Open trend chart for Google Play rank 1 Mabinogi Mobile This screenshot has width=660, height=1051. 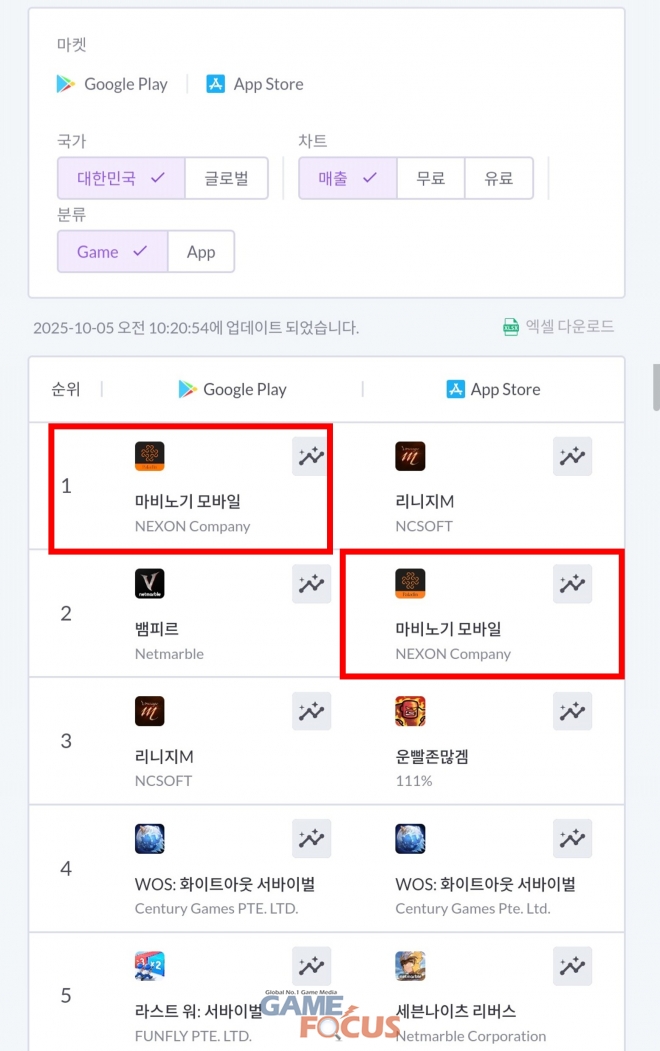(x=311, y=456)
